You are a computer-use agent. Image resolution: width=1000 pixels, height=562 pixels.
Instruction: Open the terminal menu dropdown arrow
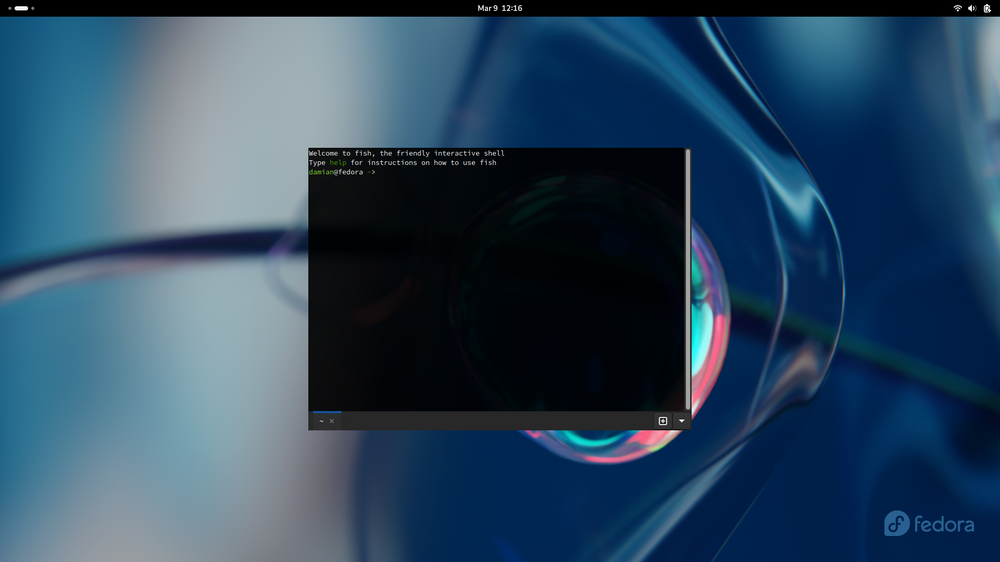pyautogui.click(x=681, y=421)
